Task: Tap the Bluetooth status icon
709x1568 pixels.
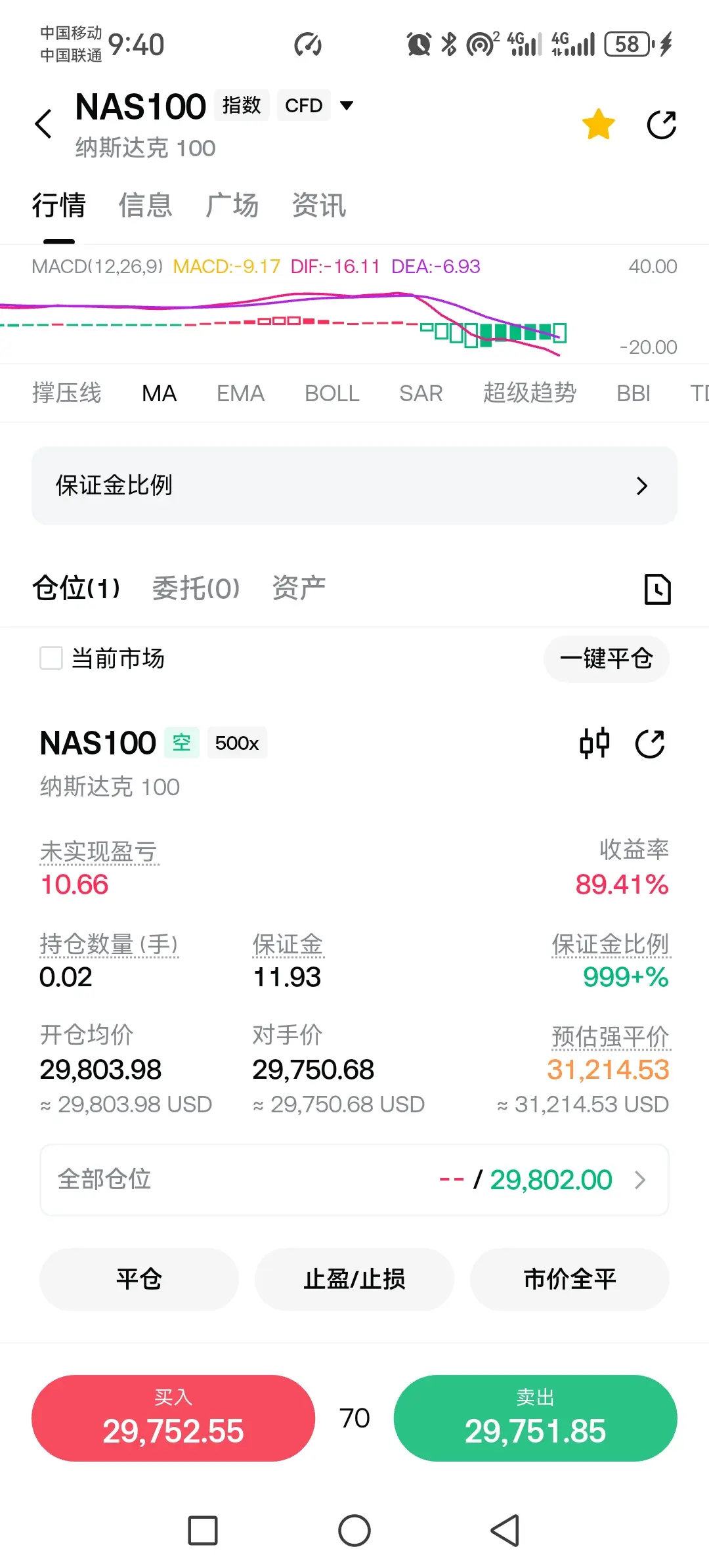Action: coord(449,44)
